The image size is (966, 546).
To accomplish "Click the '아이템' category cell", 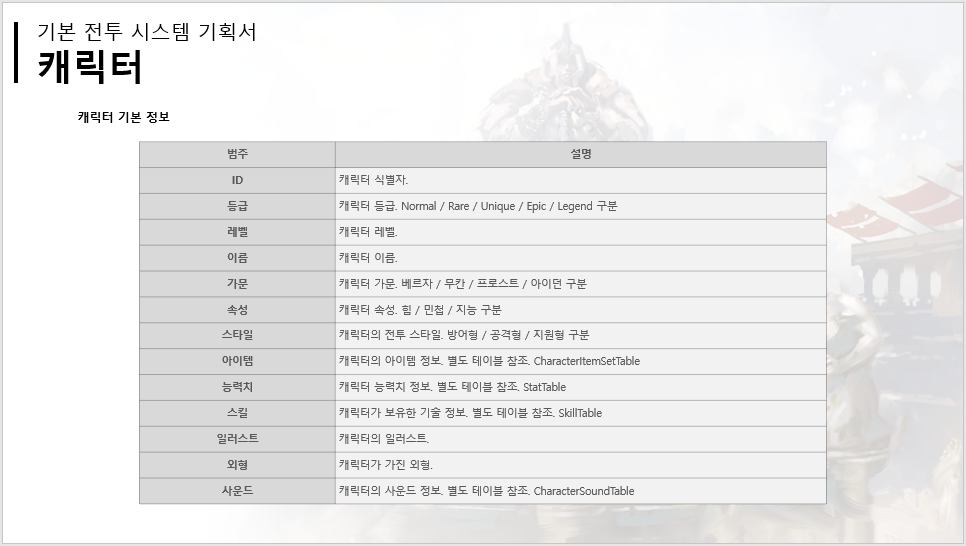I will click(237, 361).
